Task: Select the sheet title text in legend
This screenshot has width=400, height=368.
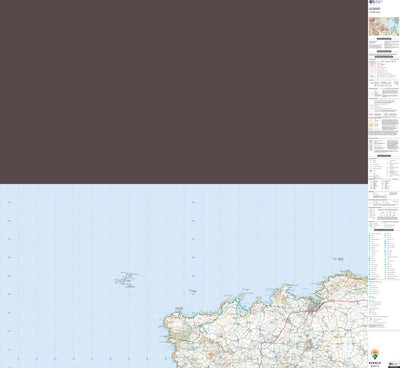Action: click(375, 9)
